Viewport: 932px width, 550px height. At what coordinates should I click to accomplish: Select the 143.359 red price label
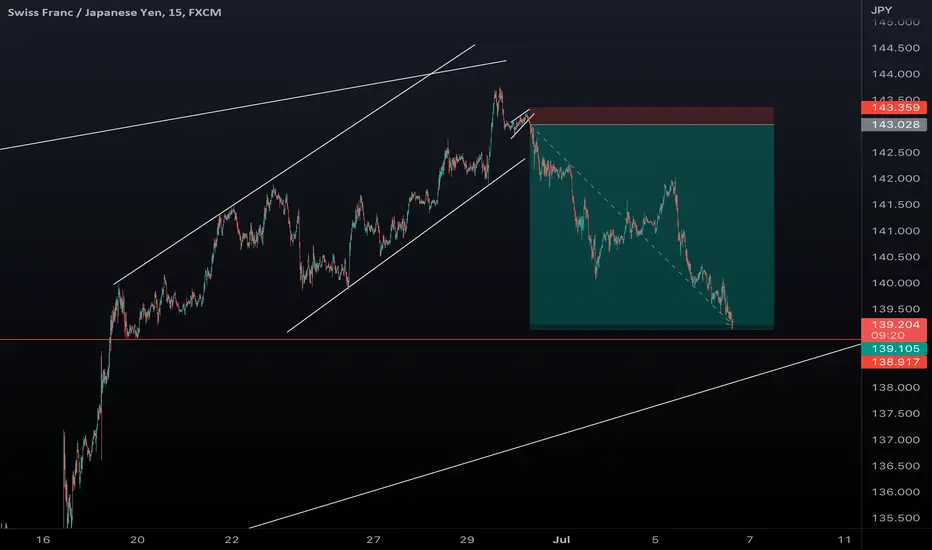(x=894, y=108)
